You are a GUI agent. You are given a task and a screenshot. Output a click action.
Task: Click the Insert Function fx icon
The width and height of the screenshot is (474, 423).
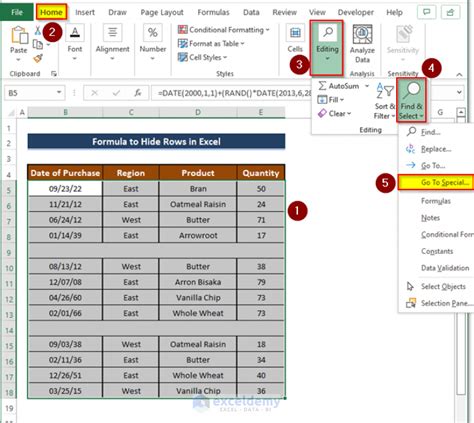coord(138,93)
